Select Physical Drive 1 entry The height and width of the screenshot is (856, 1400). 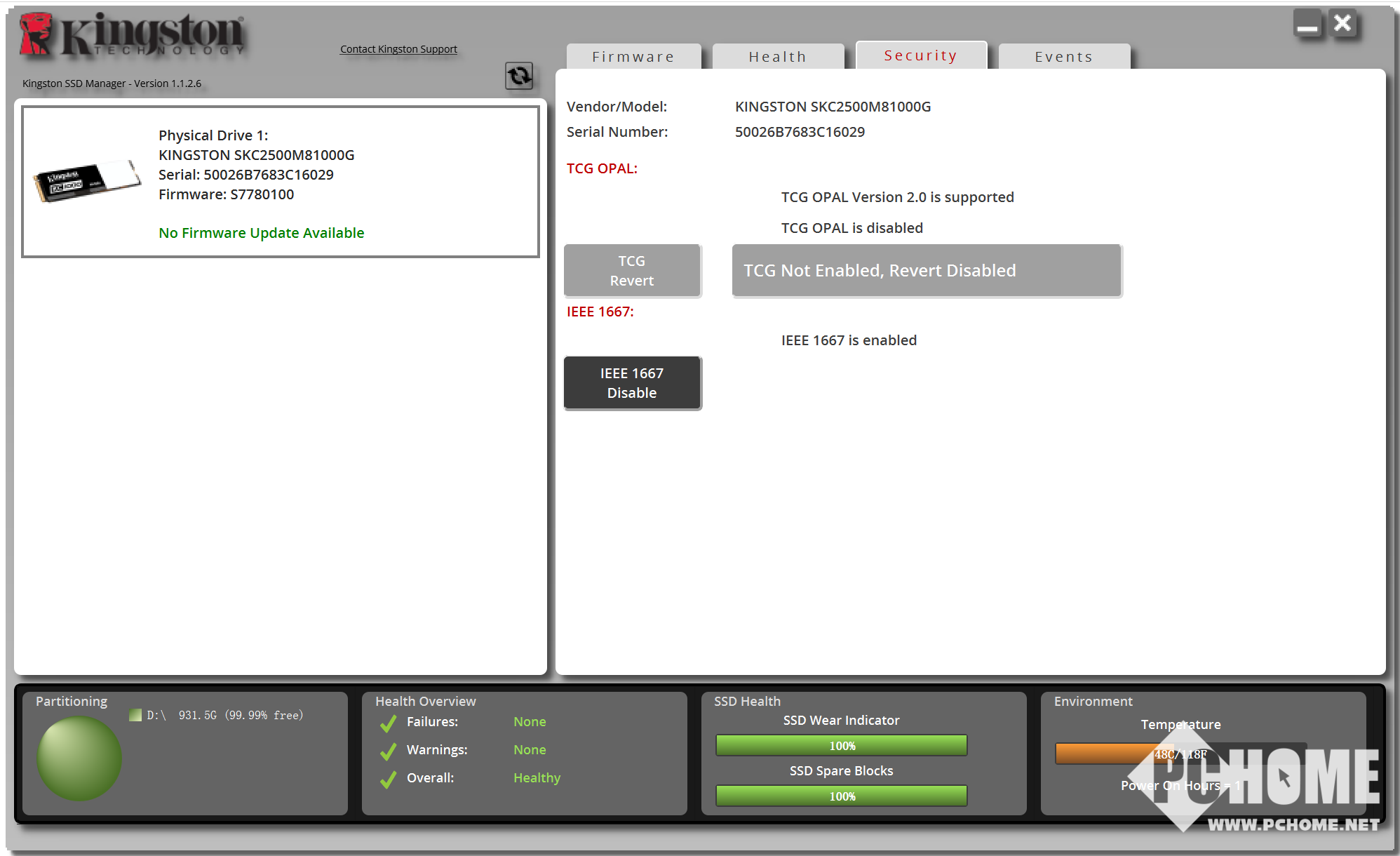click(280, 182)
